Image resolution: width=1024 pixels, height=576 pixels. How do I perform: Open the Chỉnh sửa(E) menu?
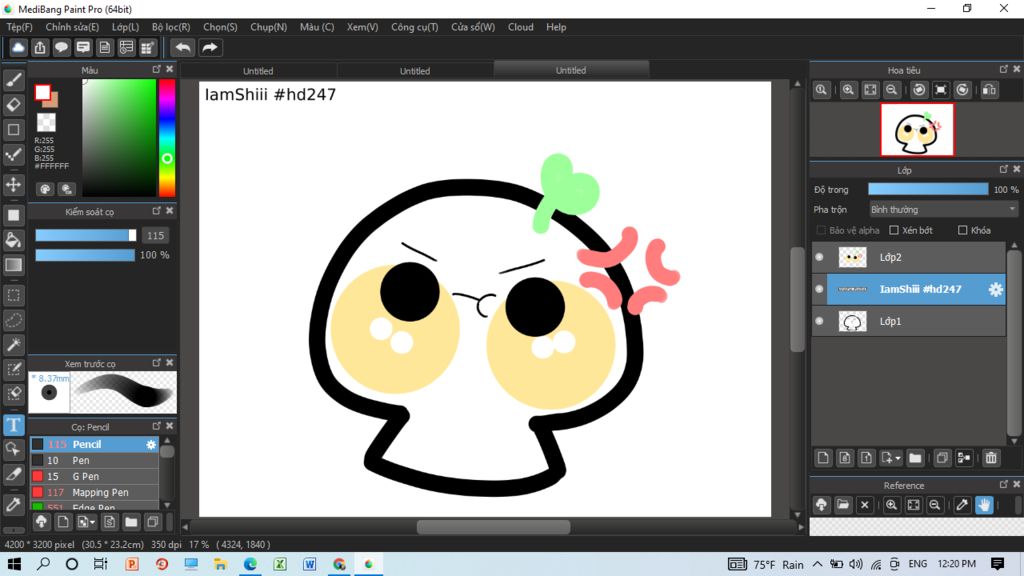(72, 27)
